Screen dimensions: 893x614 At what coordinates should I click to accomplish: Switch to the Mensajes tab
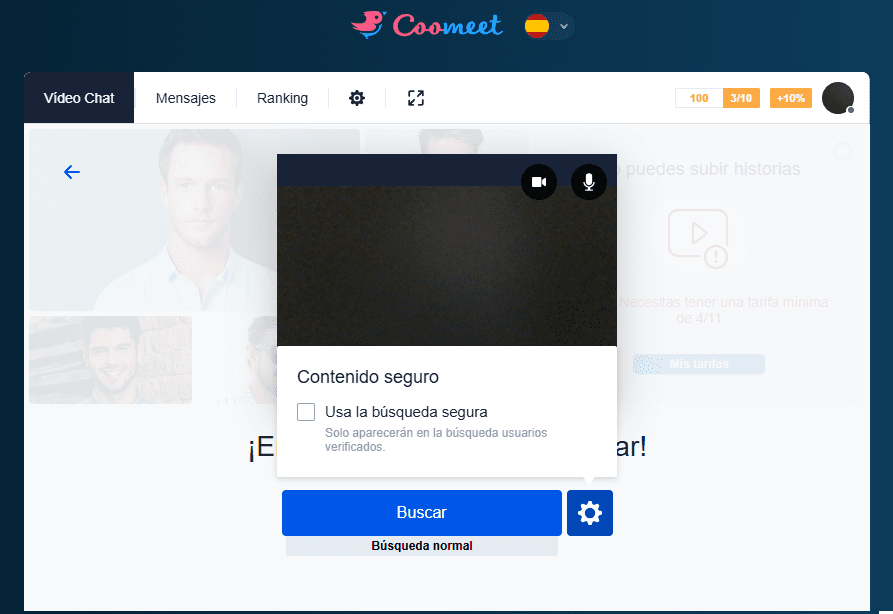point(185,98)
